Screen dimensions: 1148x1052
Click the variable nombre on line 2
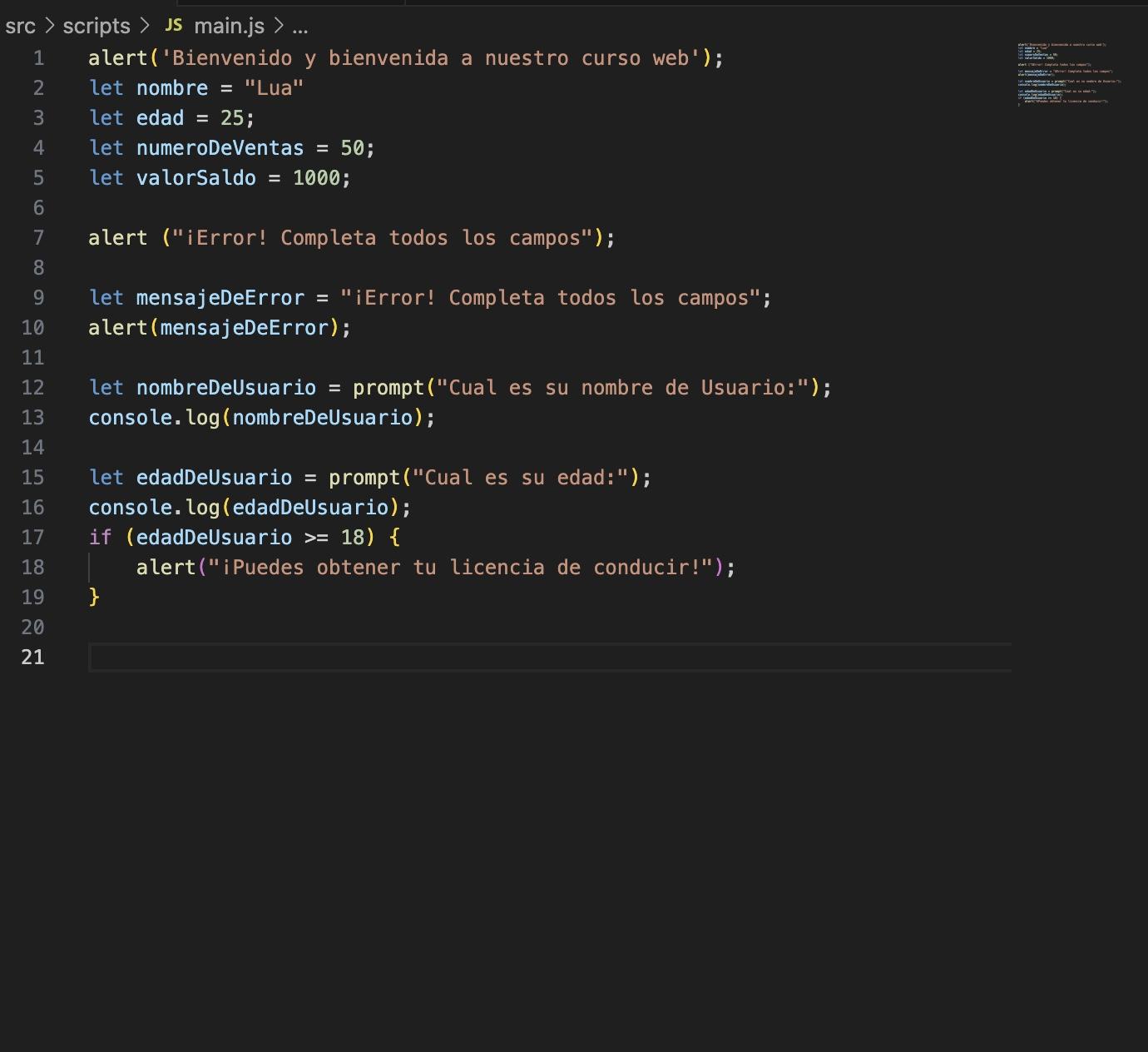[x=172, y=88]
